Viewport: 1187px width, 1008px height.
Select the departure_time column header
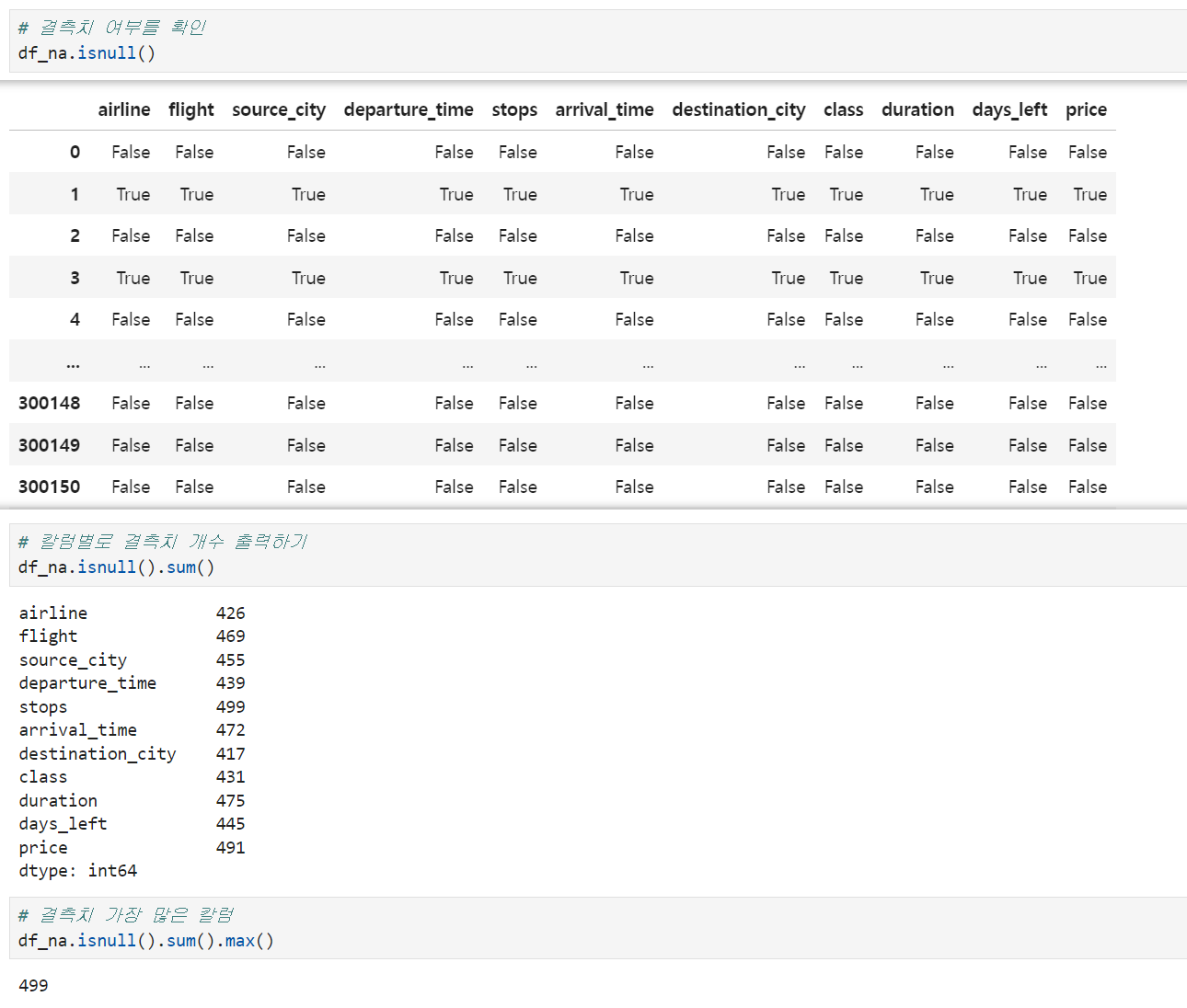click(x=409, y=109)
